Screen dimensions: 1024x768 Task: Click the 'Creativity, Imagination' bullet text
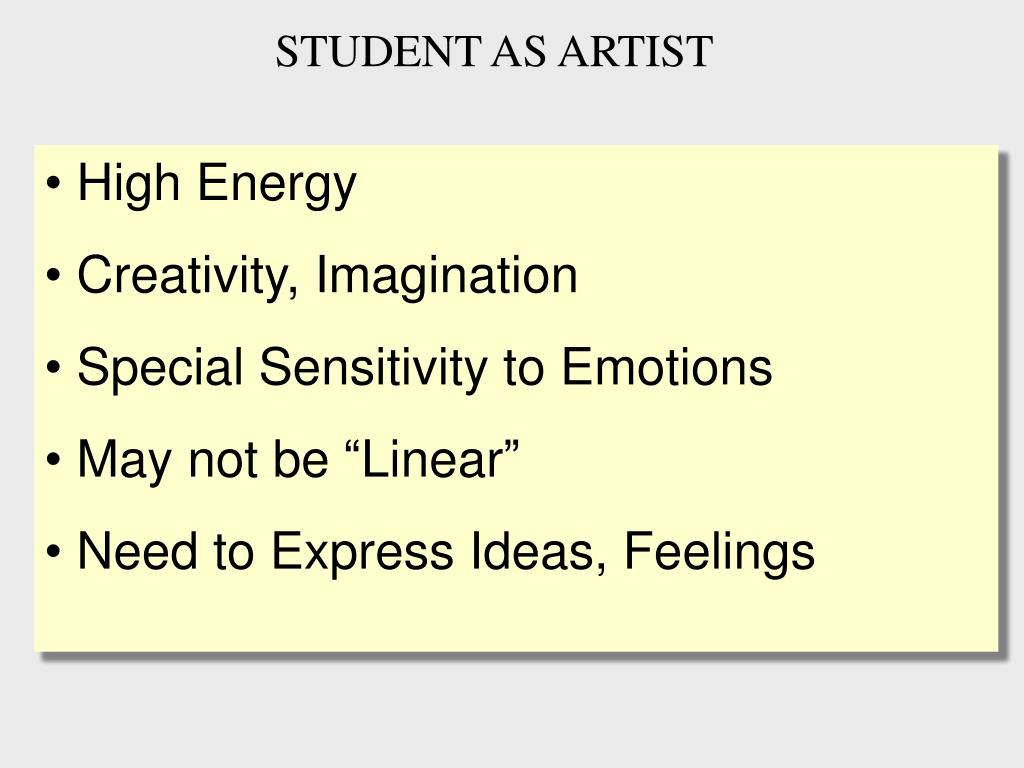[327, 277]
